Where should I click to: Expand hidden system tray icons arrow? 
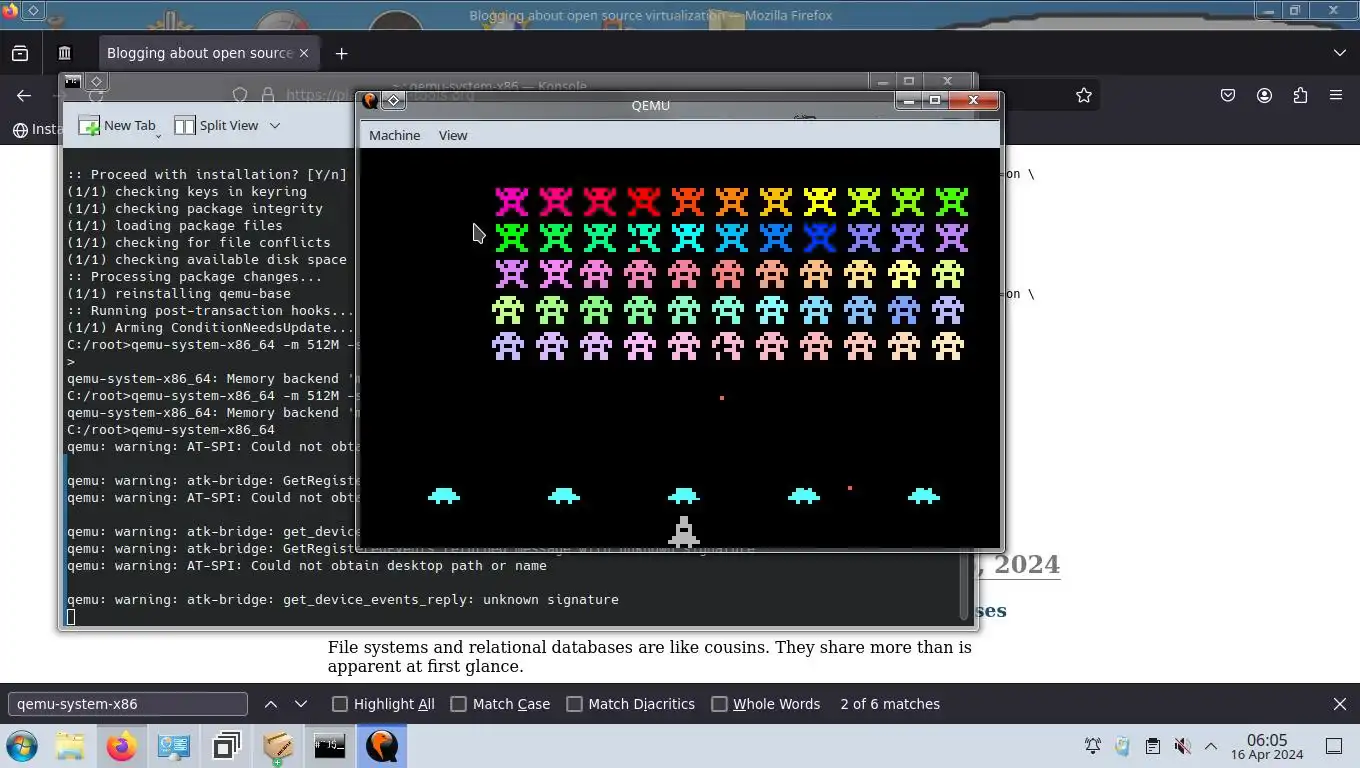coord(1210,746)
